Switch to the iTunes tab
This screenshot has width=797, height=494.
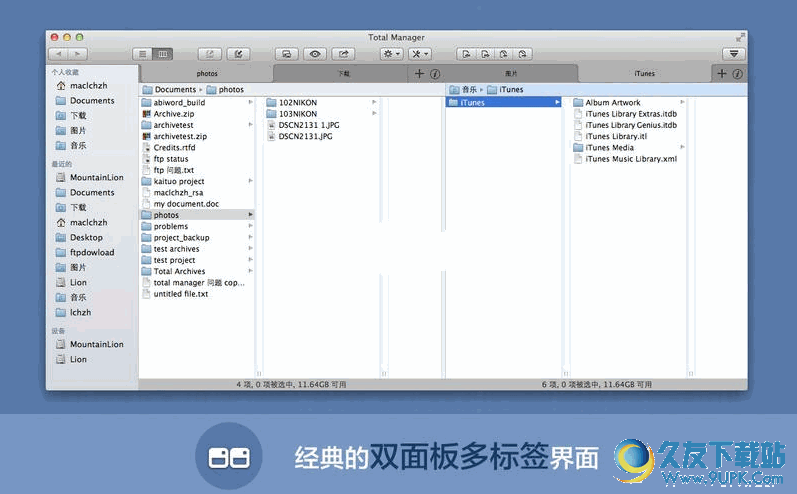click(x=645, y=74)
